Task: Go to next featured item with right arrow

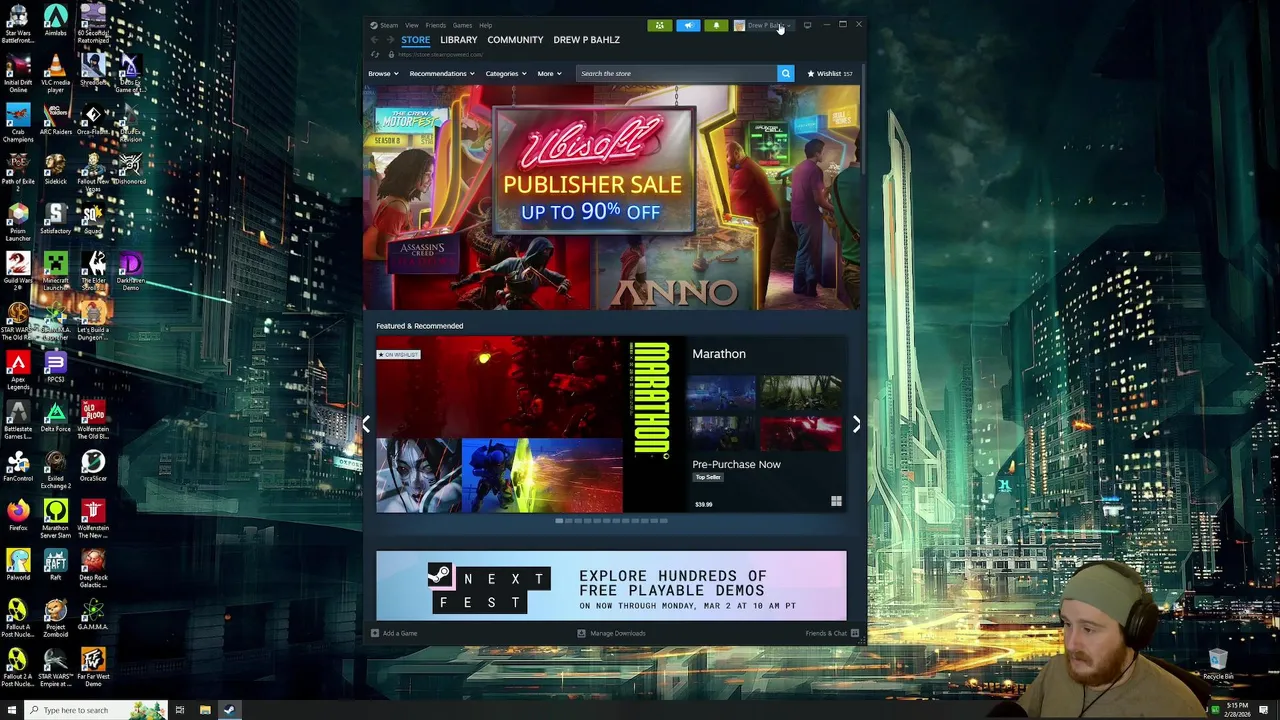Action: (856, 424)
